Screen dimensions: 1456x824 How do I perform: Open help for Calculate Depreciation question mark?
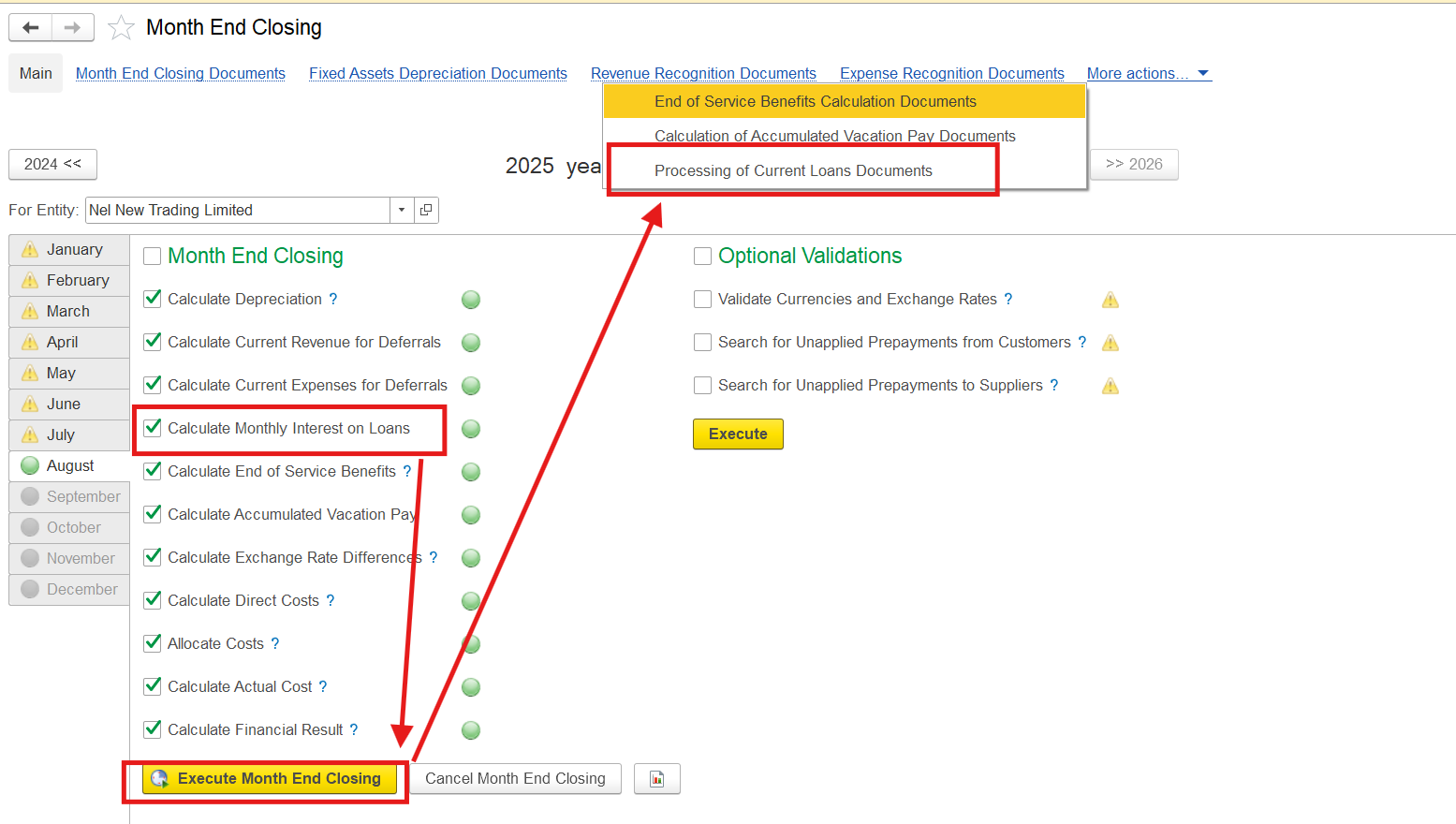coord(333,300)
